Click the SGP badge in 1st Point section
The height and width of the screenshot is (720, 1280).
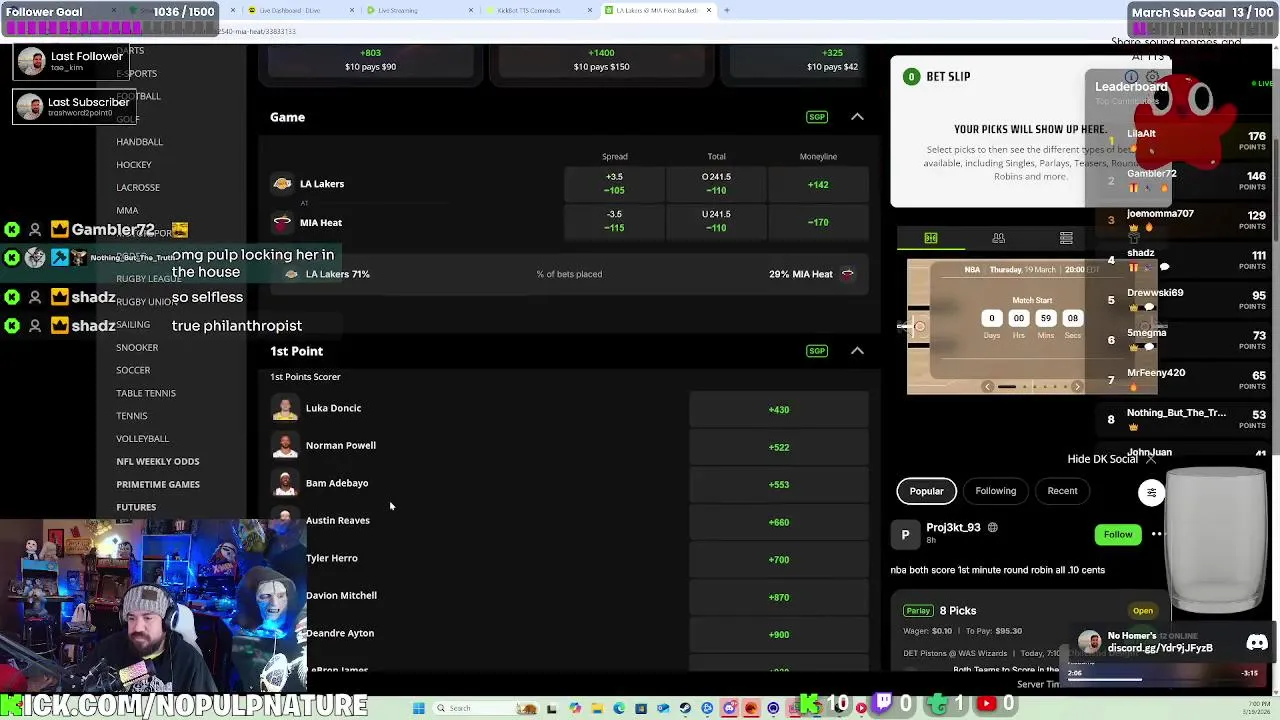(x=817, y=351)
